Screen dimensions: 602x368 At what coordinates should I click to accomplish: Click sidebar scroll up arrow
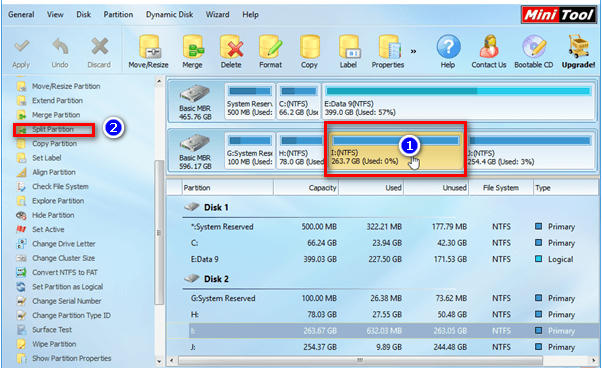pos(159,81)
